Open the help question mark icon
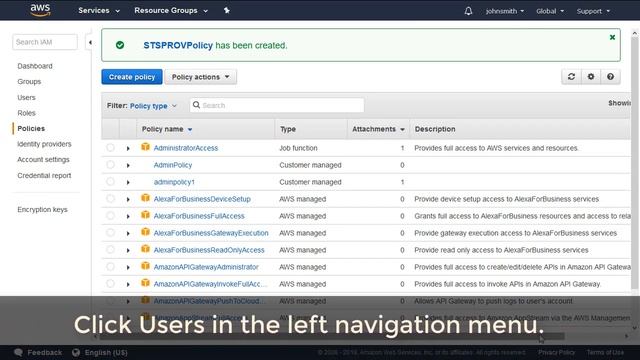 tap(610, 77)
